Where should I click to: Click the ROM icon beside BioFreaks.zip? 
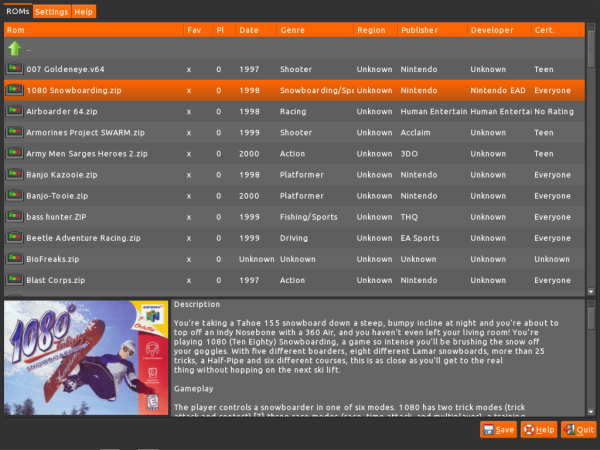click(x=15, y=258)
